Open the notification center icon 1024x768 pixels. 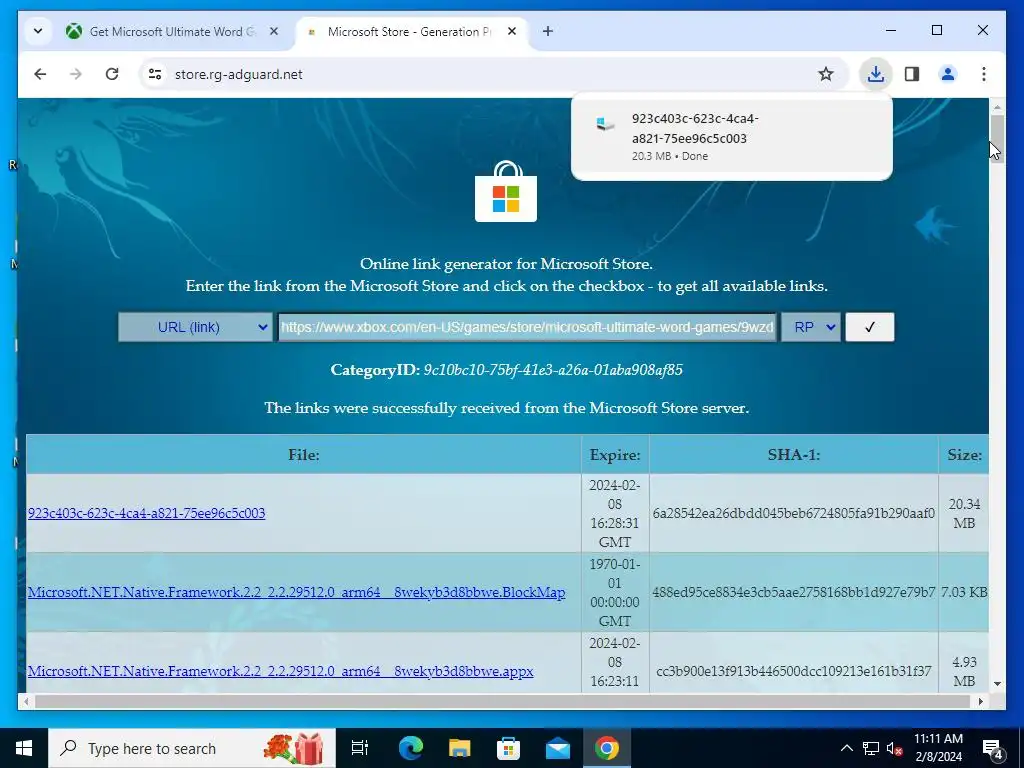pos(993,748)
